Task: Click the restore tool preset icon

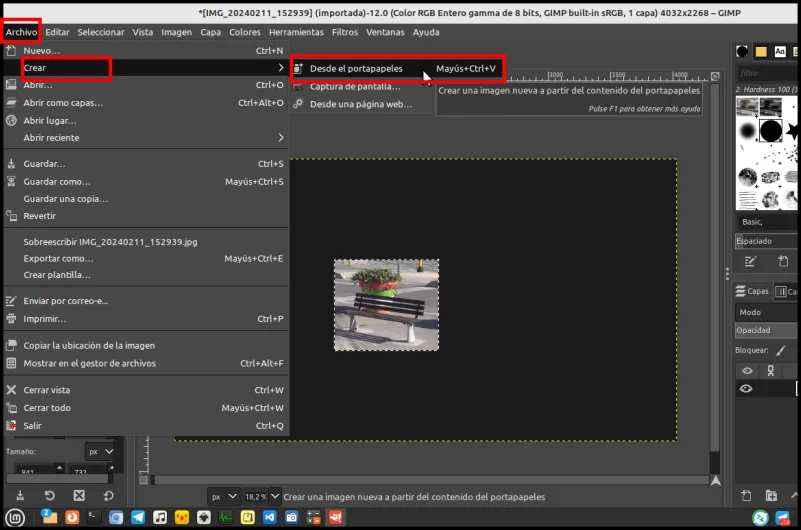Action: pyautogui.click(x=50, y=495)
